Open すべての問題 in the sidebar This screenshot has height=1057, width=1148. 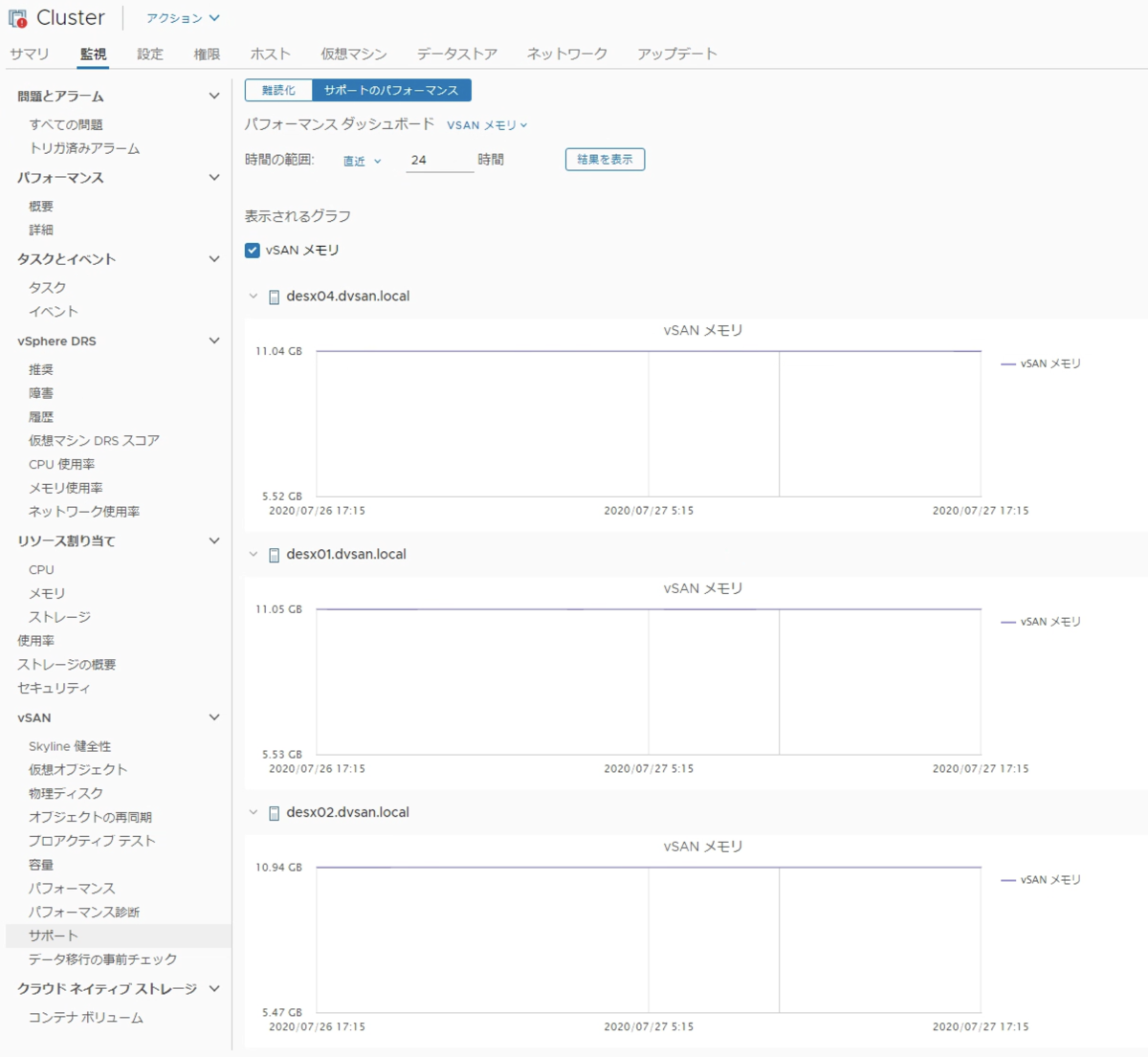[x=66, y=124]
